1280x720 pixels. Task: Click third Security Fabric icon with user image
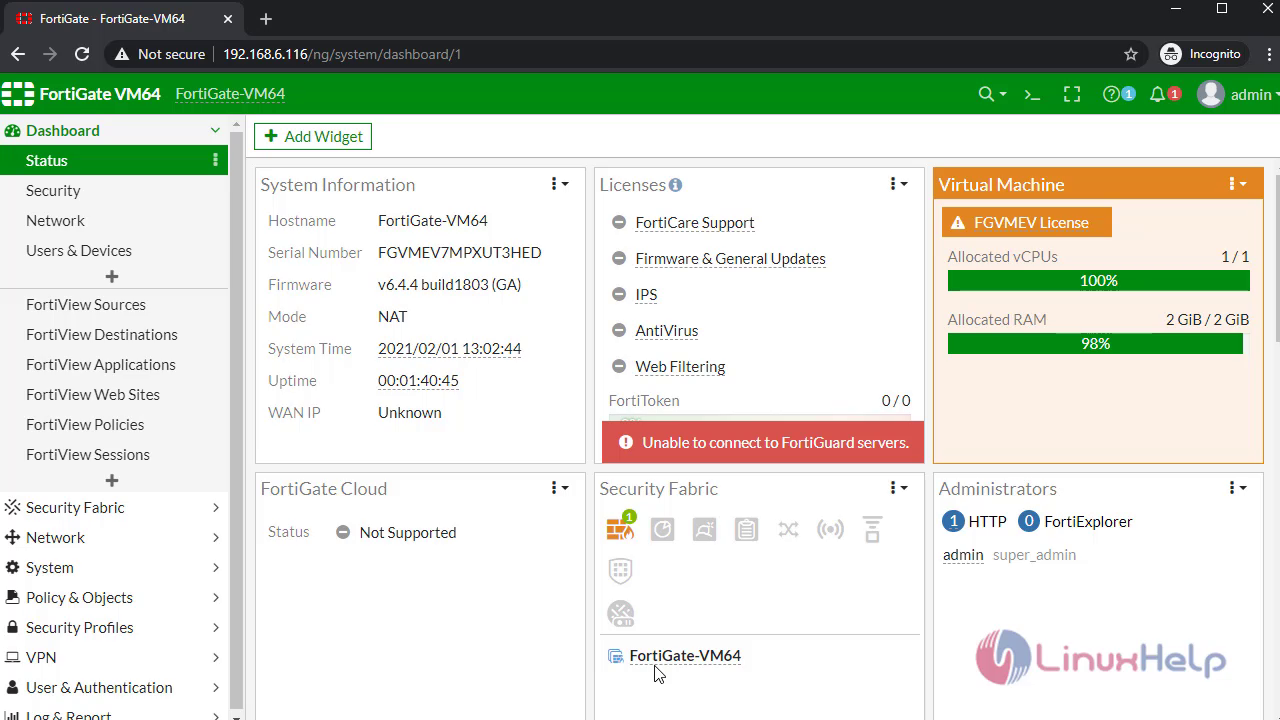(705, 529)
